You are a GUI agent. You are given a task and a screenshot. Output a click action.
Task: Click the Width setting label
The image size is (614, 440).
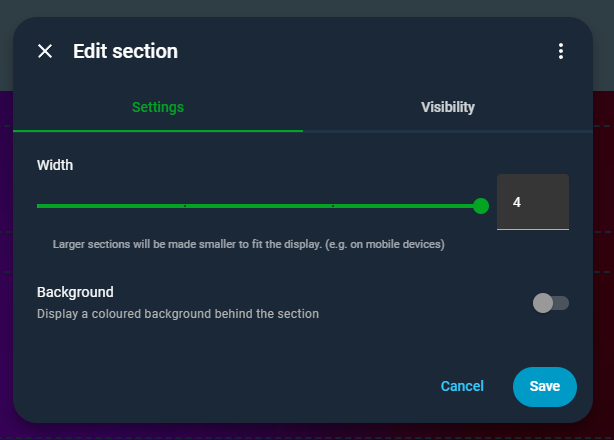55,165
